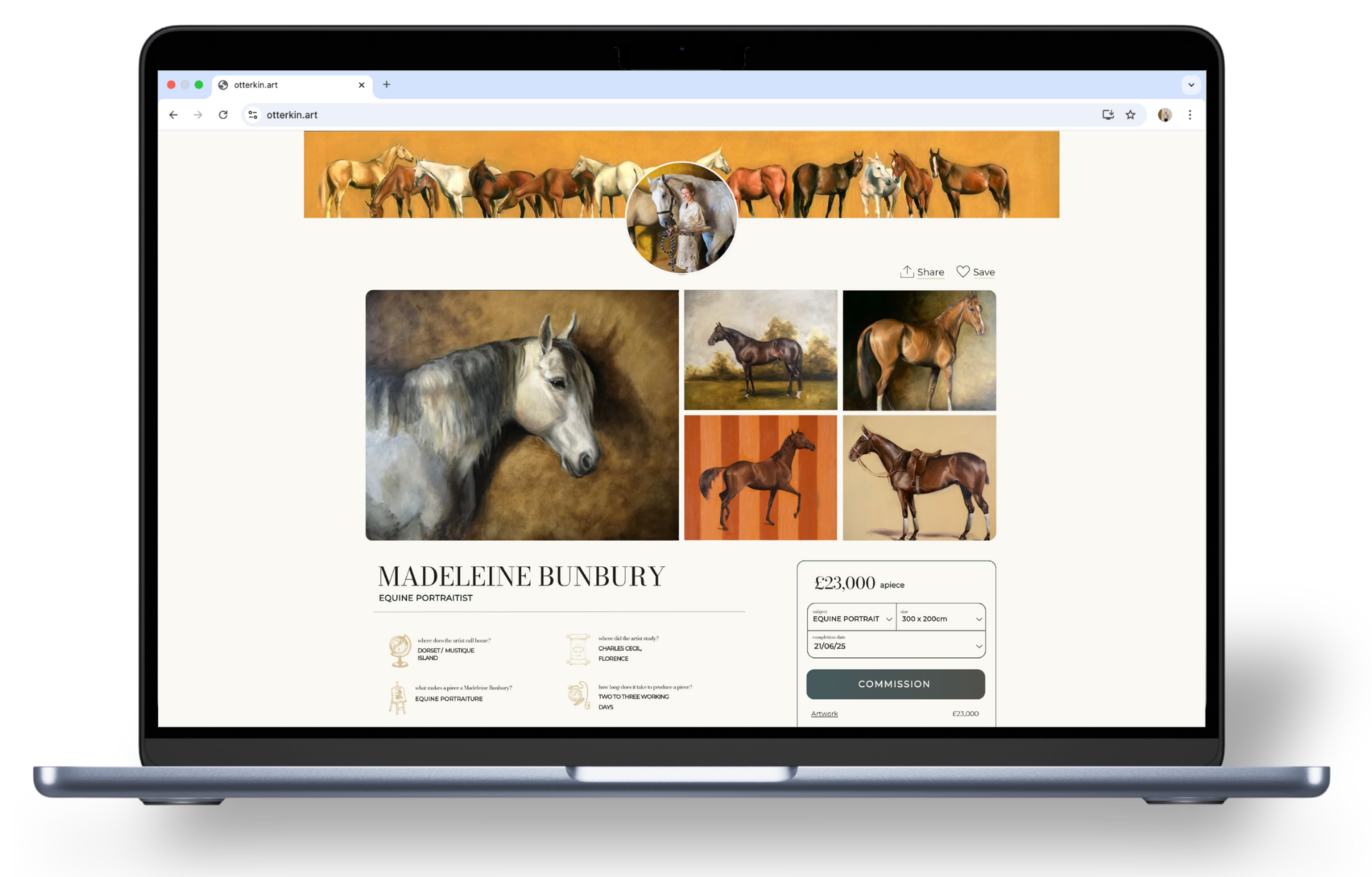1372x877 pixels.
Task: Click the easel icon beside Equine Portraiture
Action: (x=398, y=697)
